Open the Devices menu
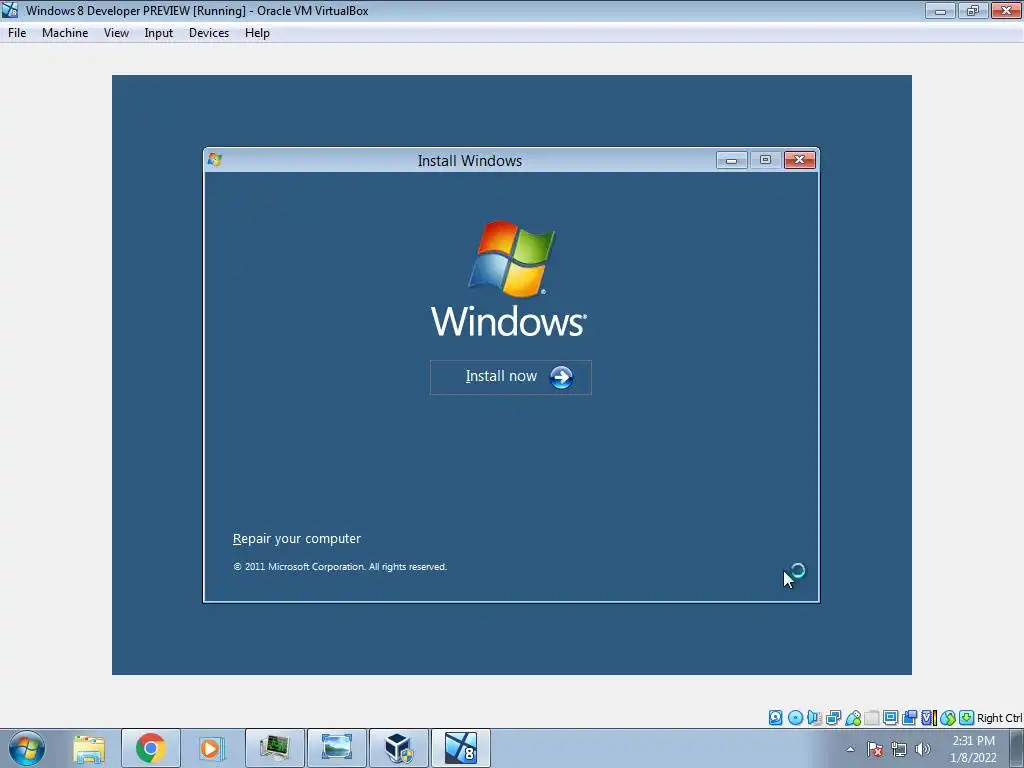Viewport: 1024px width, 768px height. point(209,33)
